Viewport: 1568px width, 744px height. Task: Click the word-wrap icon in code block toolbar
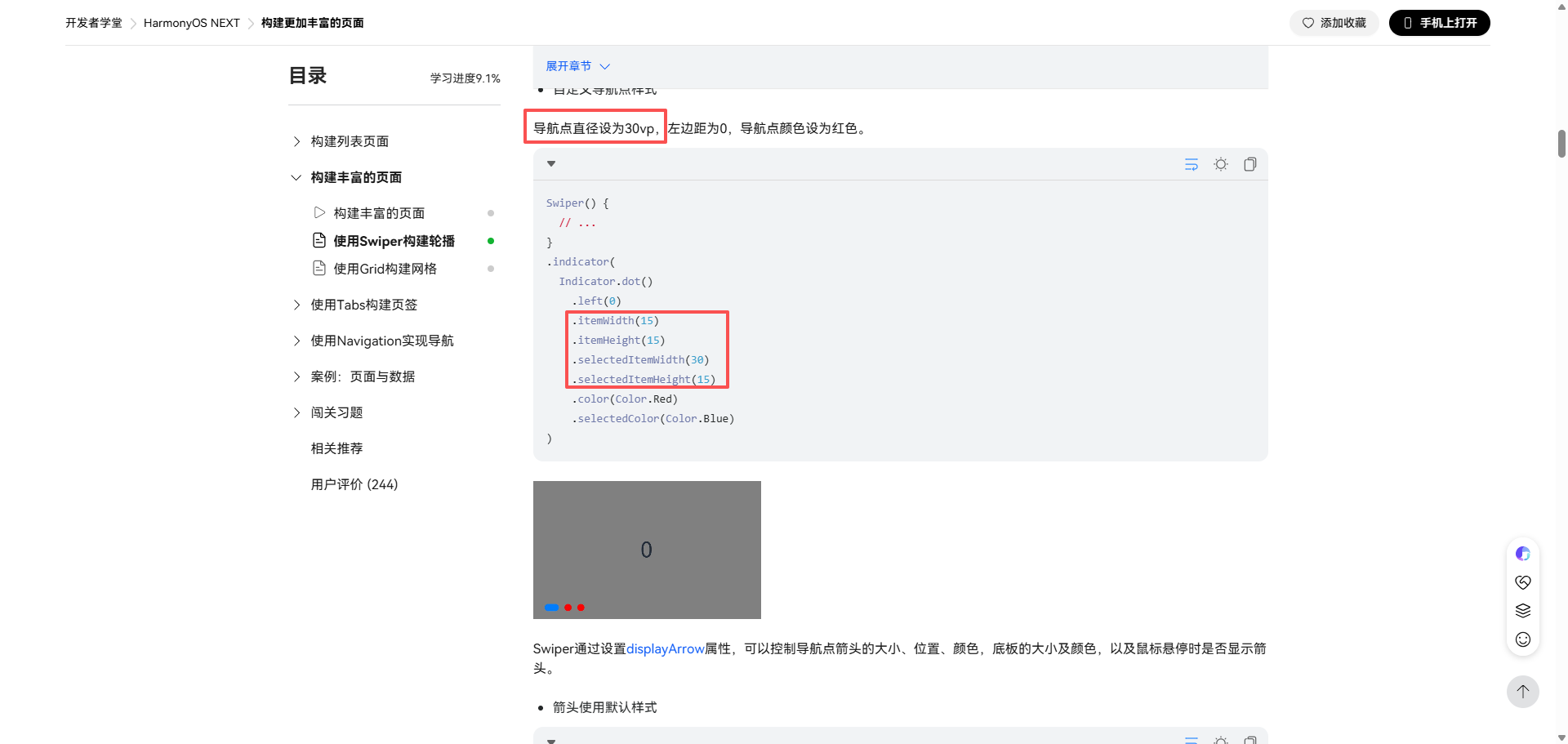1191,164
